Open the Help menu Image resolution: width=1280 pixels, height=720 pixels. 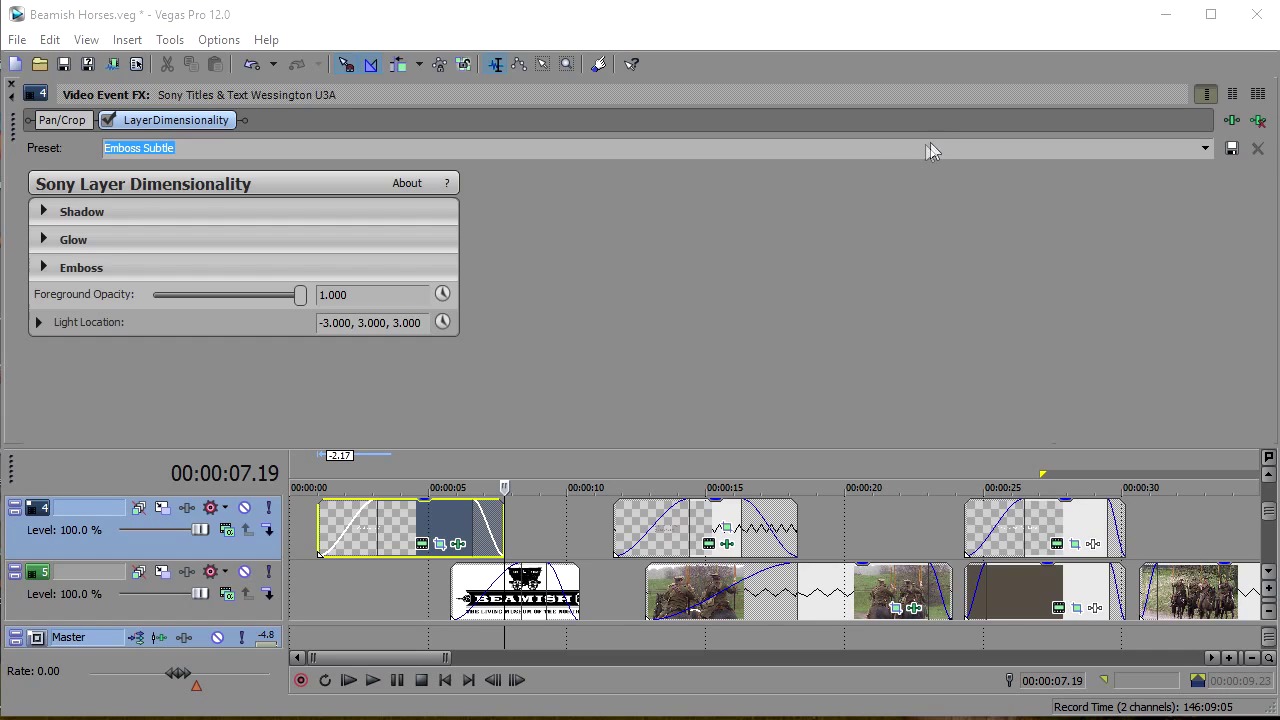(x=266, y=40)
